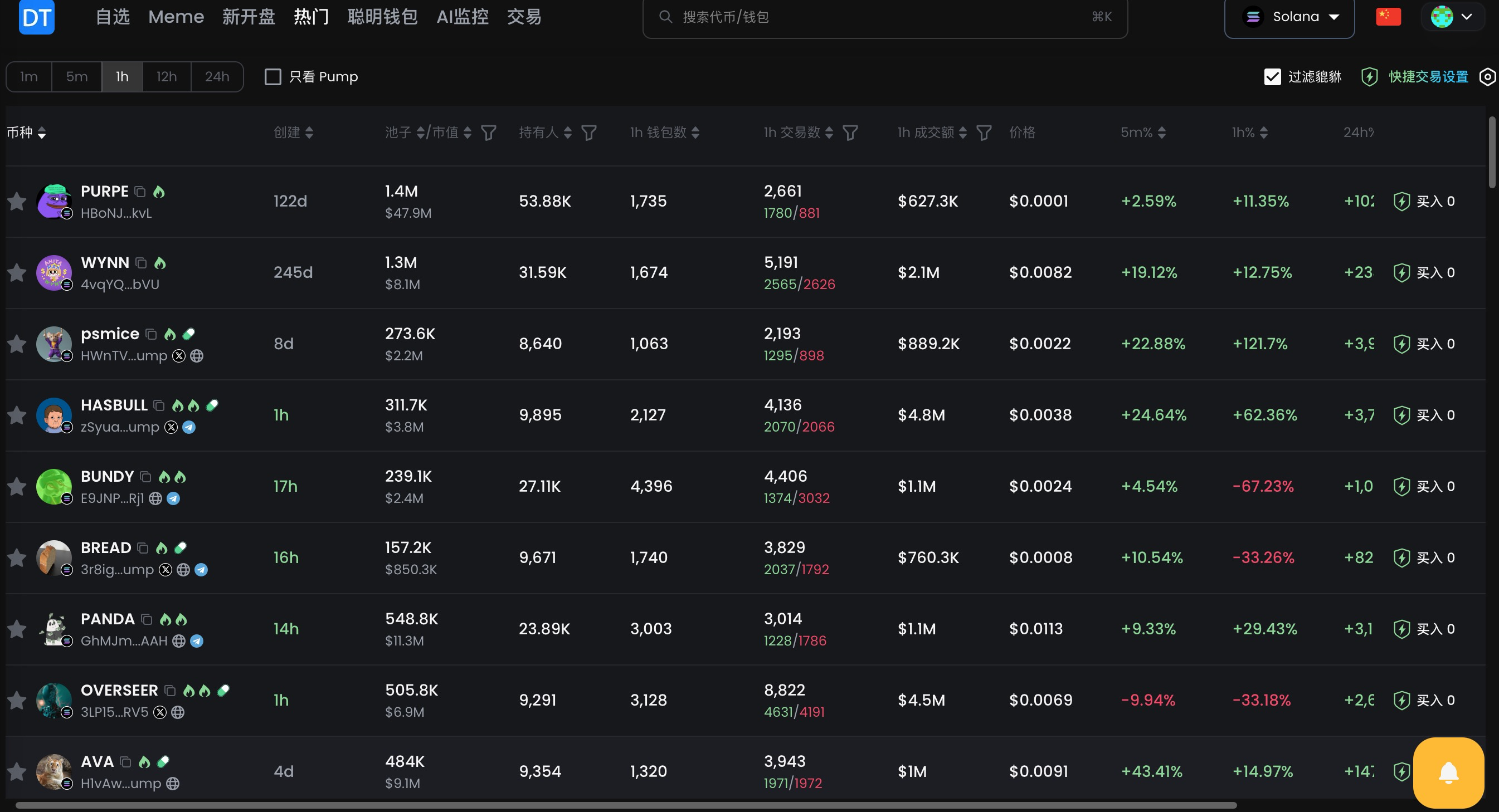Viewport: 1499px width, 812px height.
Task: Uncheck the 过滤貔貅 filter checkbox
Action: (1272, 77)
